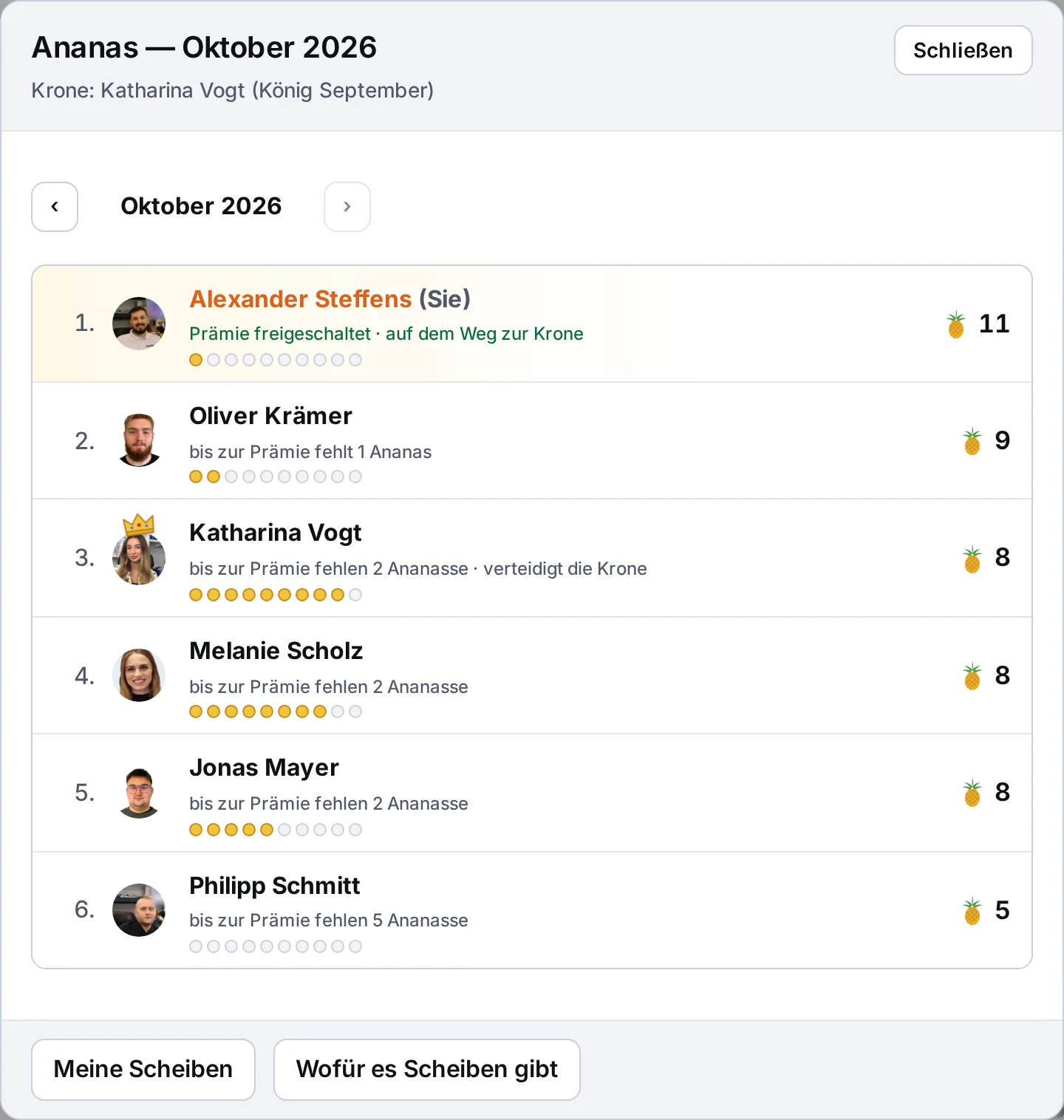This screenshot has height=1120, width=1064.
Task: Click the 'Oktober 2026' month label
Action: pos(201,206)
